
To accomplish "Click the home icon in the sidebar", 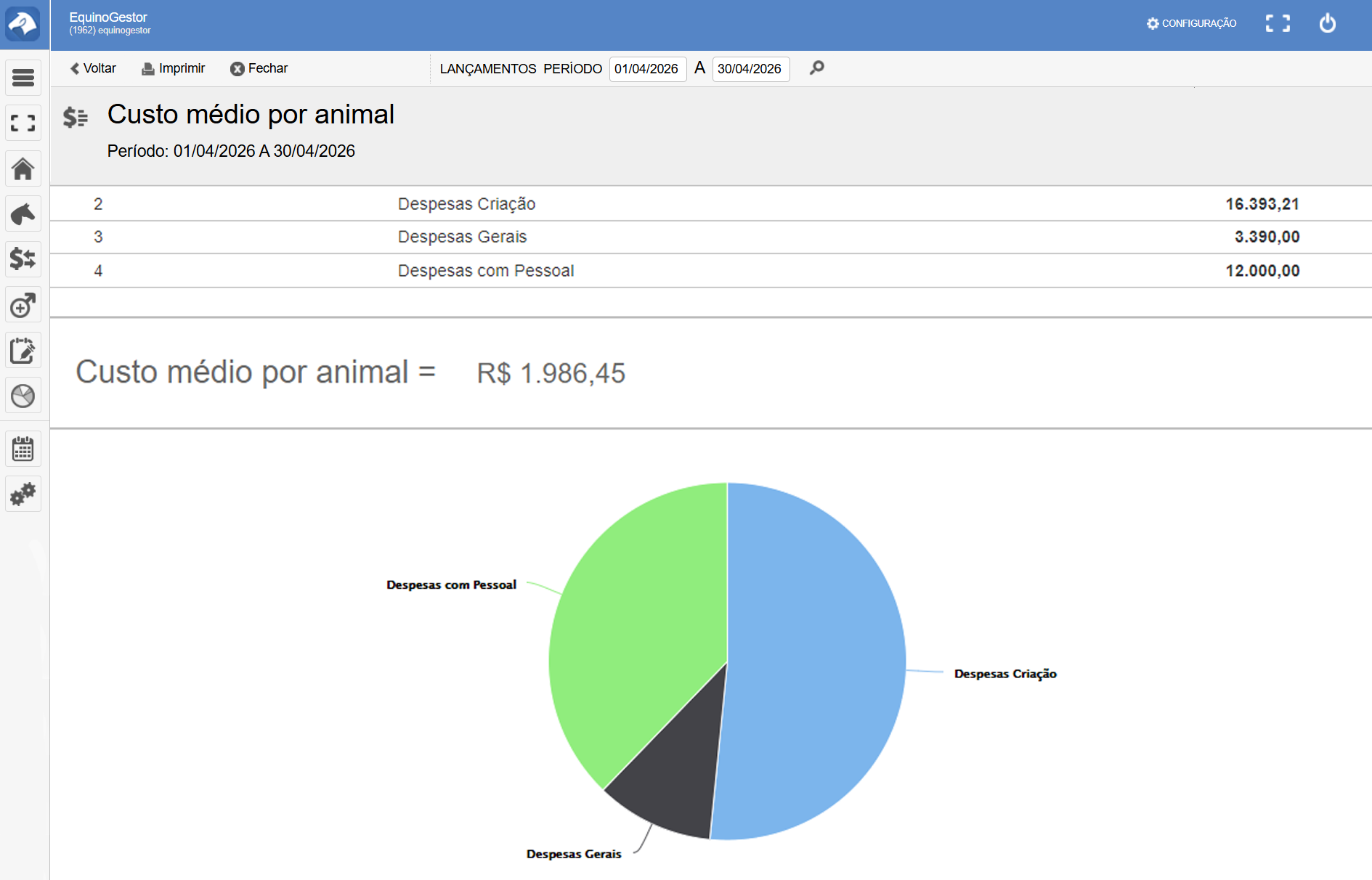I will [x=23, y=169].
